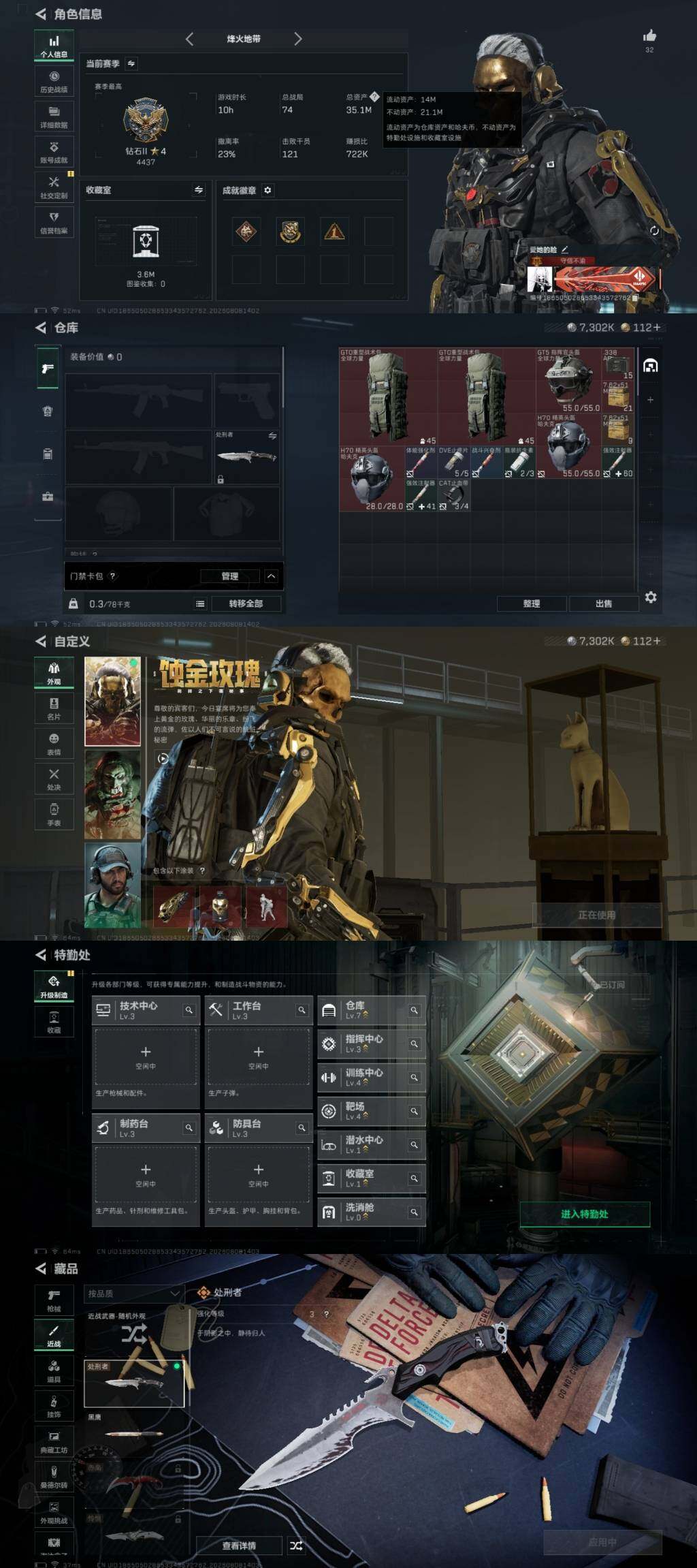
Task: Click the 管理 manage button
Action: (230, 576)
